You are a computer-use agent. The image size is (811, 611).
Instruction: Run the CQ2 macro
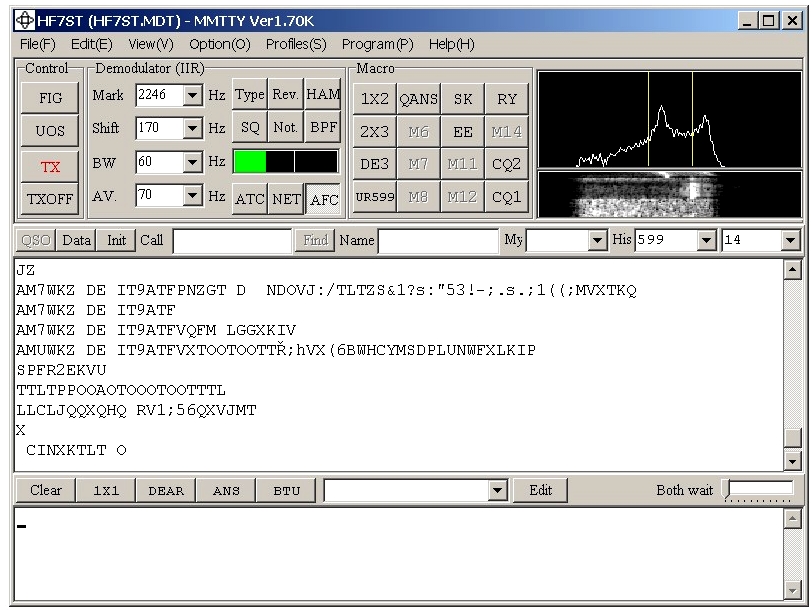[506, 164]
